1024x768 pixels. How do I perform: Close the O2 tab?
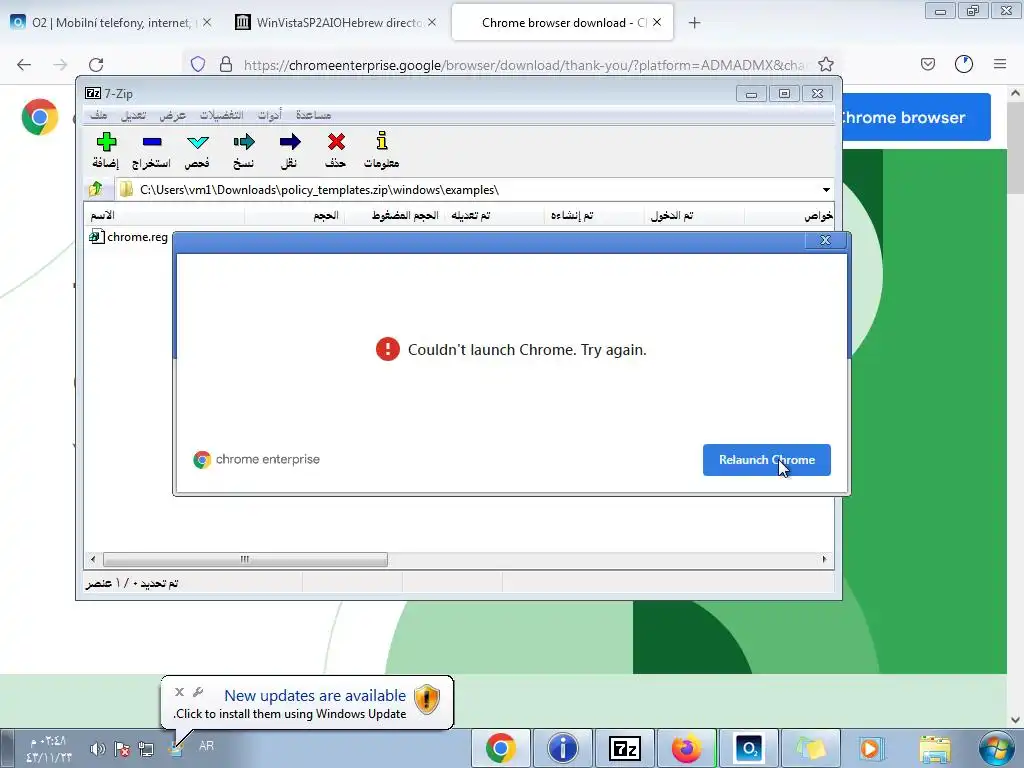(x=207, y=22)
